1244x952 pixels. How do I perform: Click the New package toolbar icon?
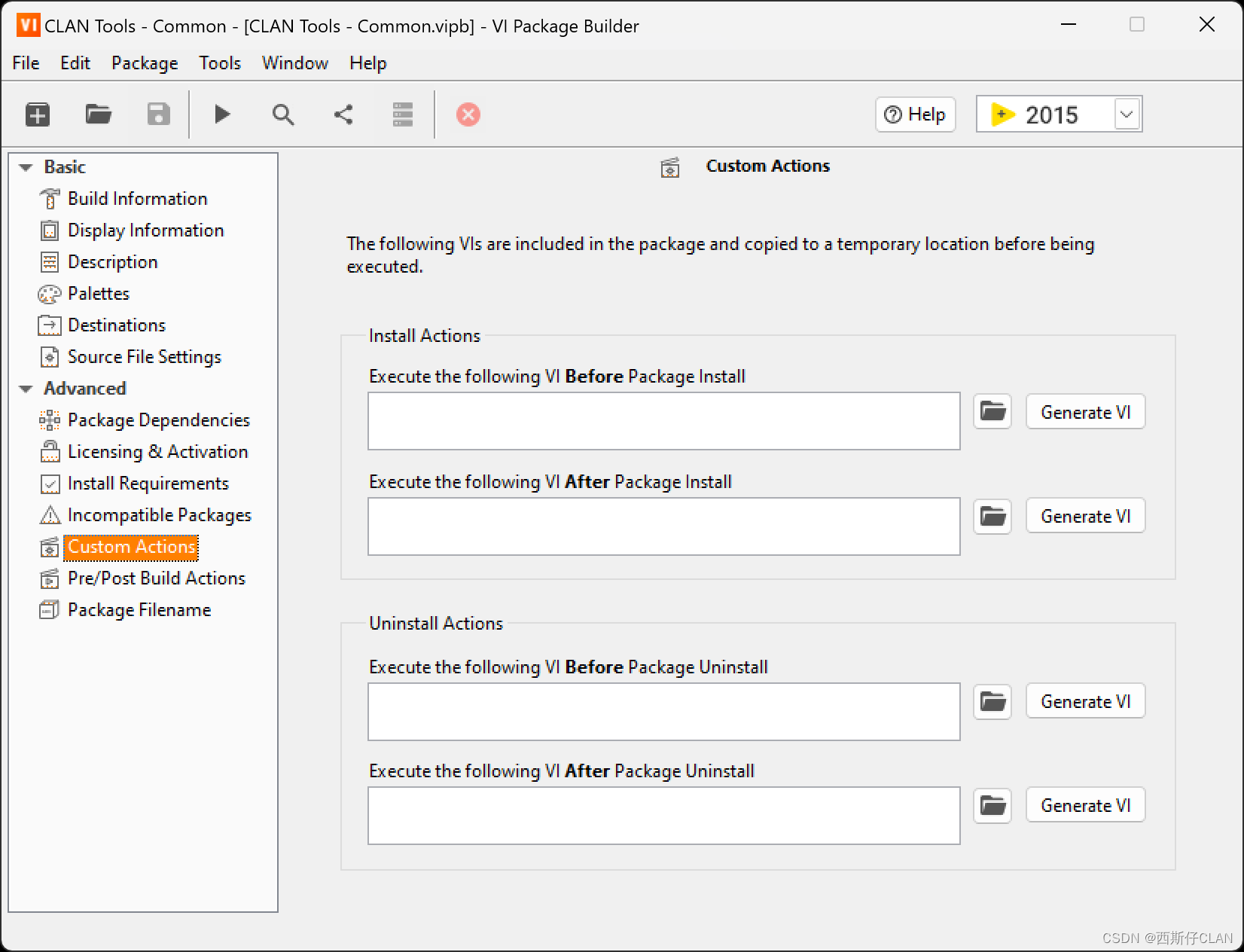(x=38, y=114)
